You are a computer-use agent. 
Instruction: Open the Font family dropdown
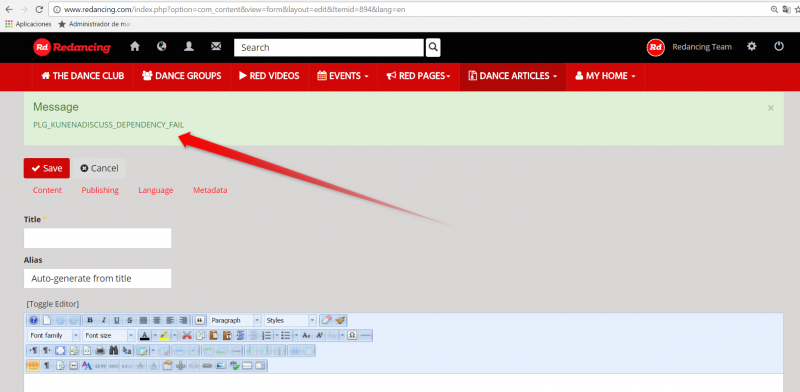pos(54,335)
